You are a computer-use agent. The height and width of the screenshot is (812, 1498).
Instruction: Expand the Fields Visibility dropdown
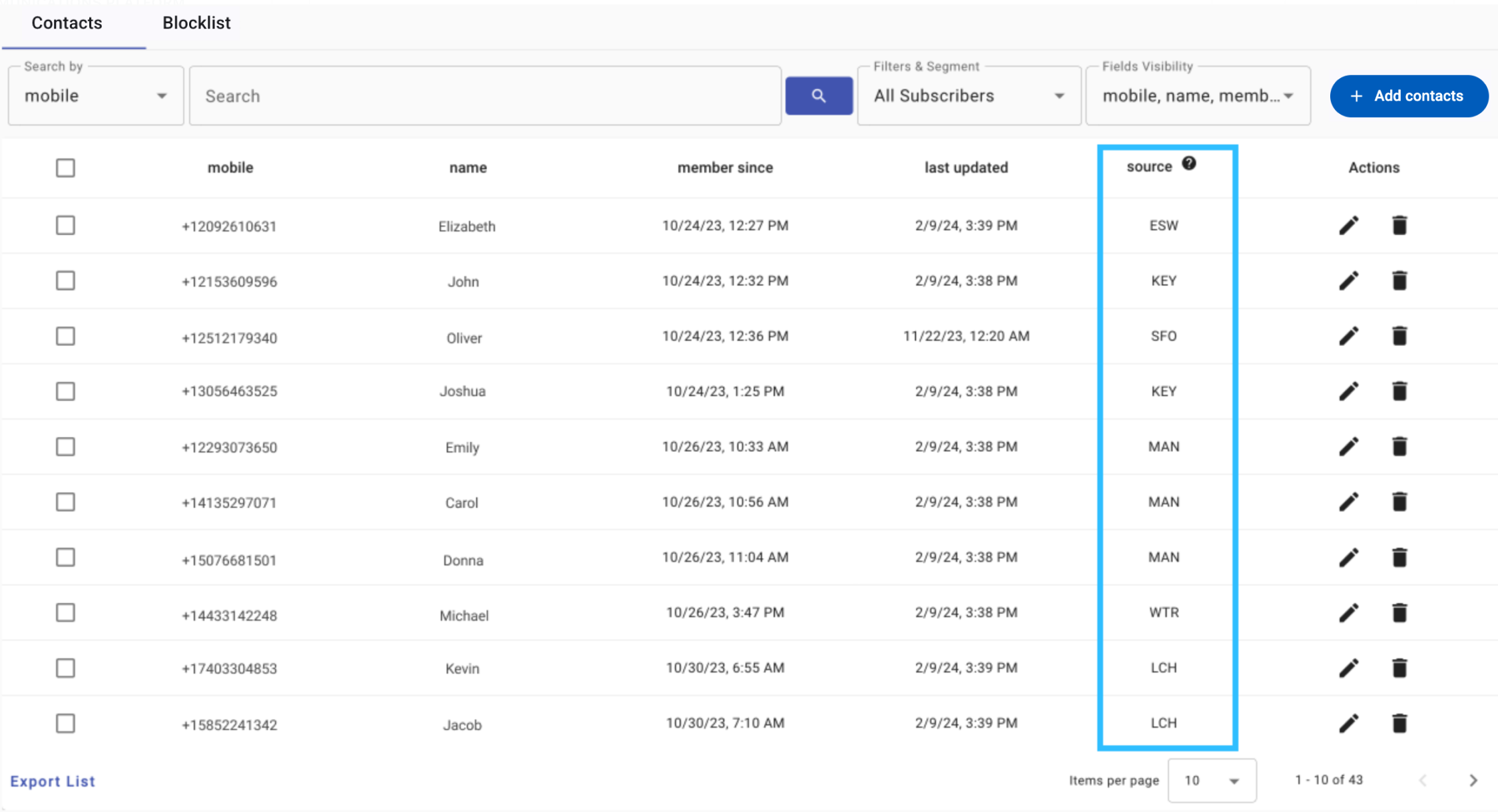click(x=1198, y=96)
